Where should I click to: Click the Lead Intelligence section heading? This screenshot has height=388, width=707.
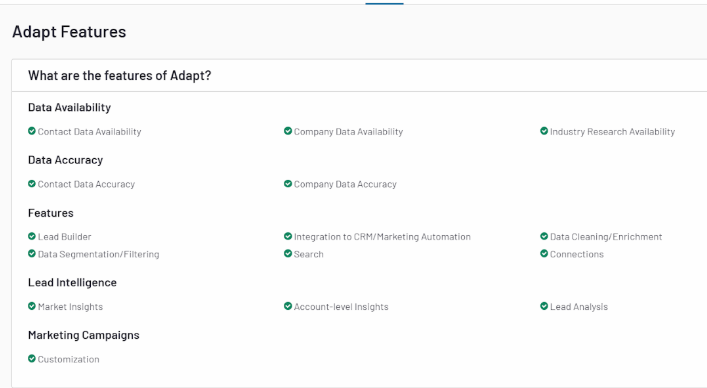click(72, 283)
